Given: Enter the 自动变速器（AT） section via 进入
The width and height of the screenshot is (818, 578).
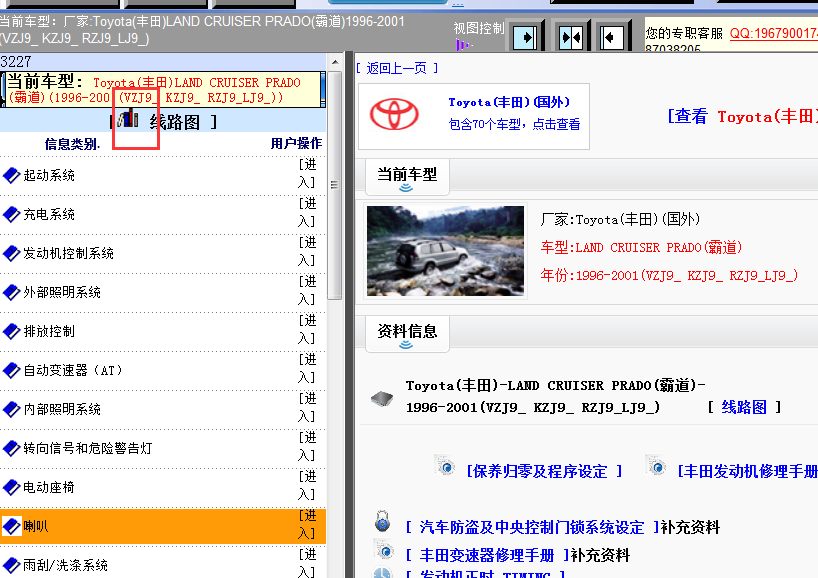Looking at the screenshot, I should pyautogui.click(x=307, y=369).
